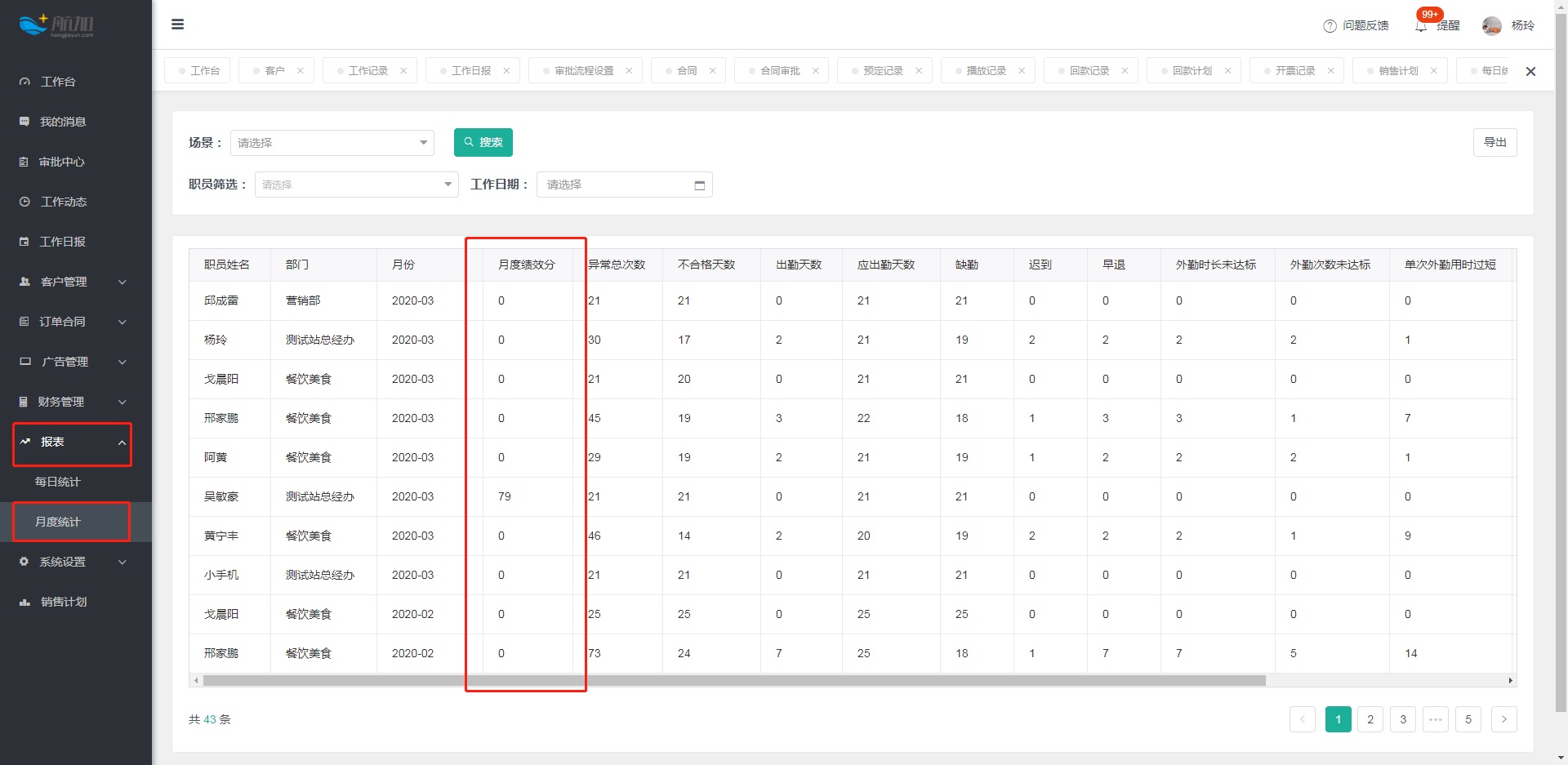Click the 工作台 sidebar icon

click(24, 82)
